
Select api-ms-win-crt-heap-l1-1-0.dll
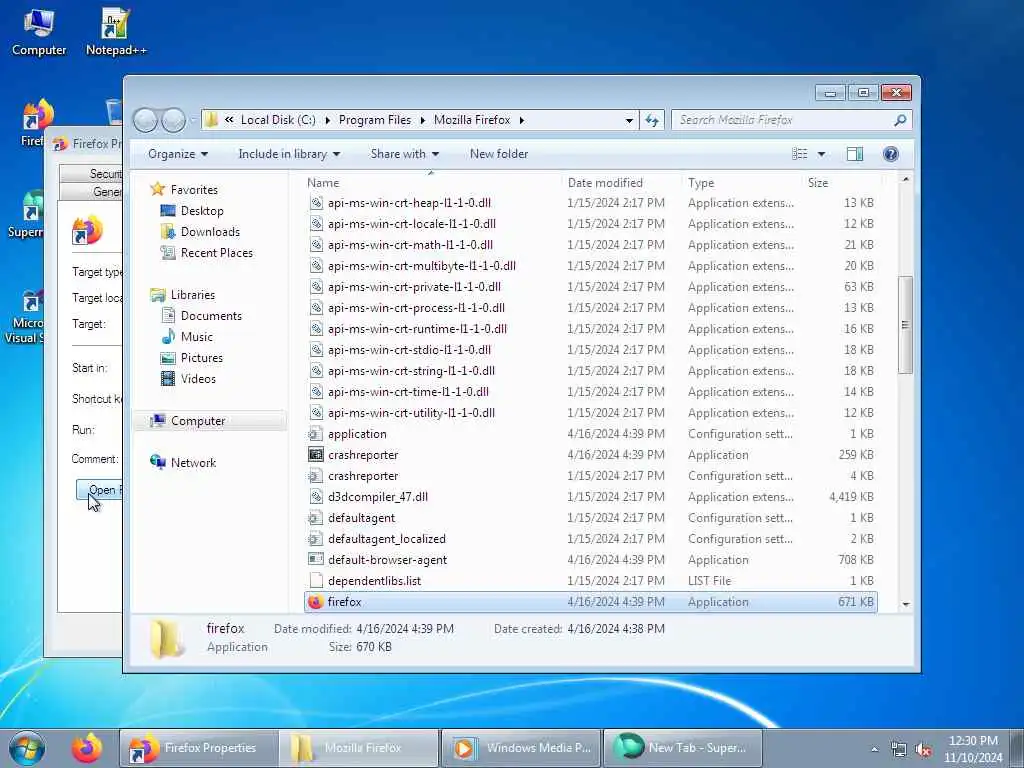click(590, 202)
